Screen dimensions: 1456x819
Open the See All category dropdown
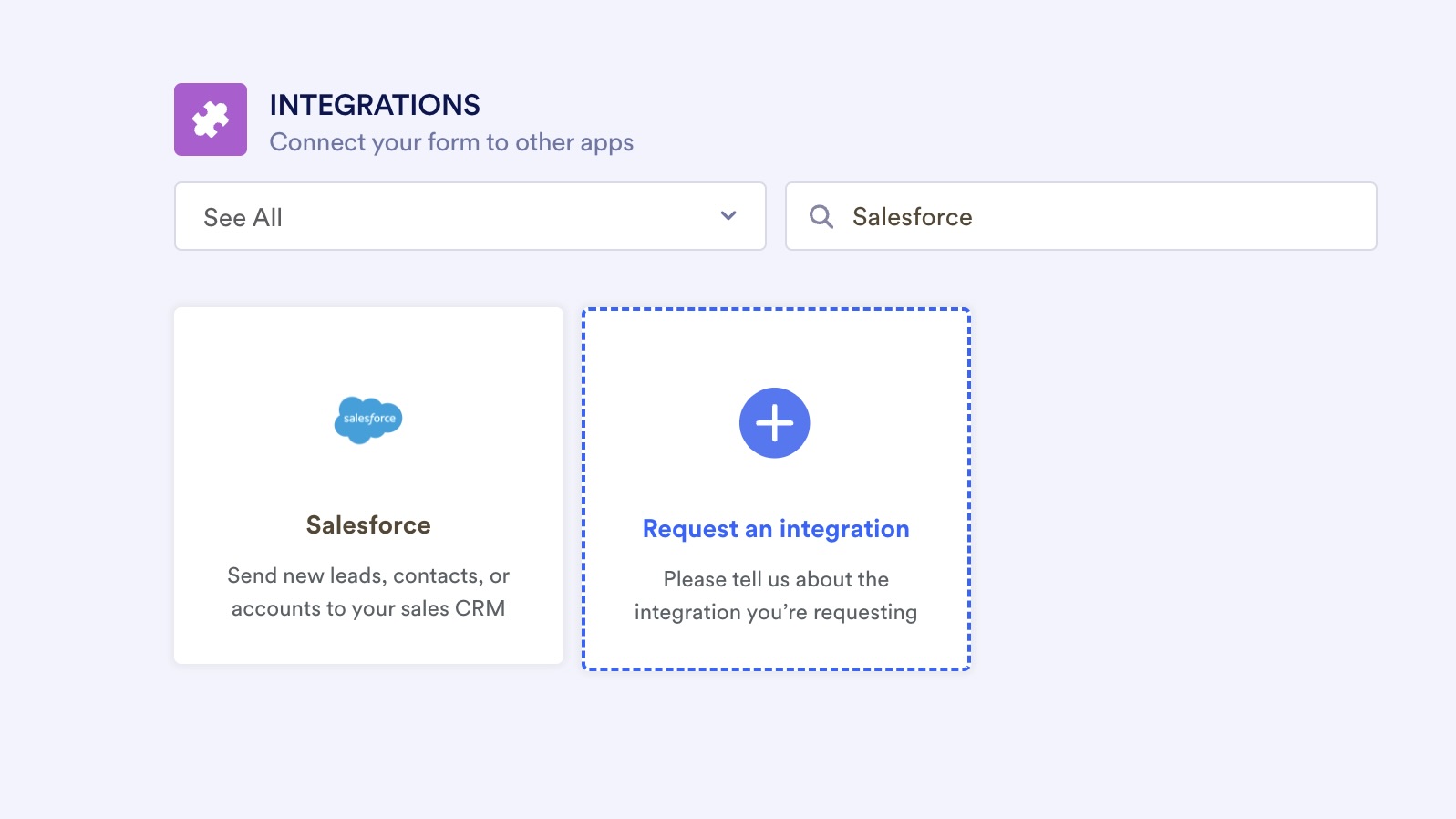point(470,216)
